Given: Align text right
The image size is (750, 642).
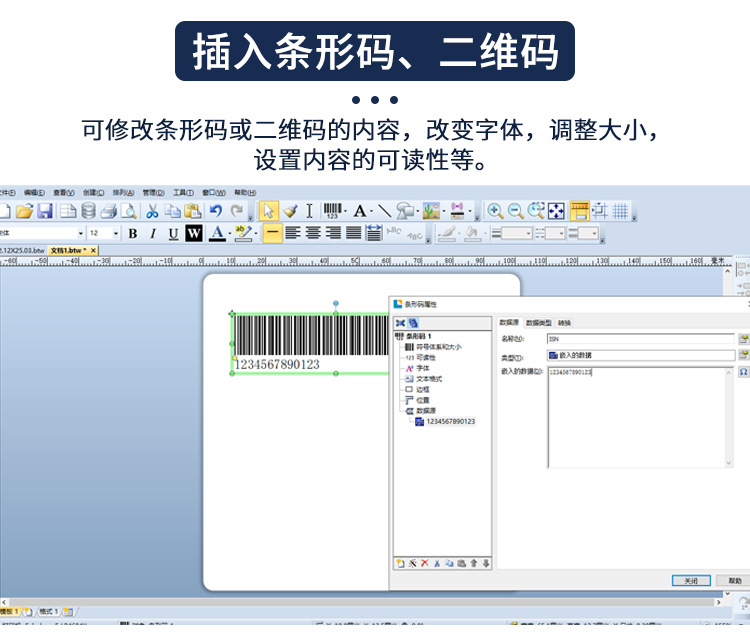Looking at the screenshot, I should tap(333, 233).
